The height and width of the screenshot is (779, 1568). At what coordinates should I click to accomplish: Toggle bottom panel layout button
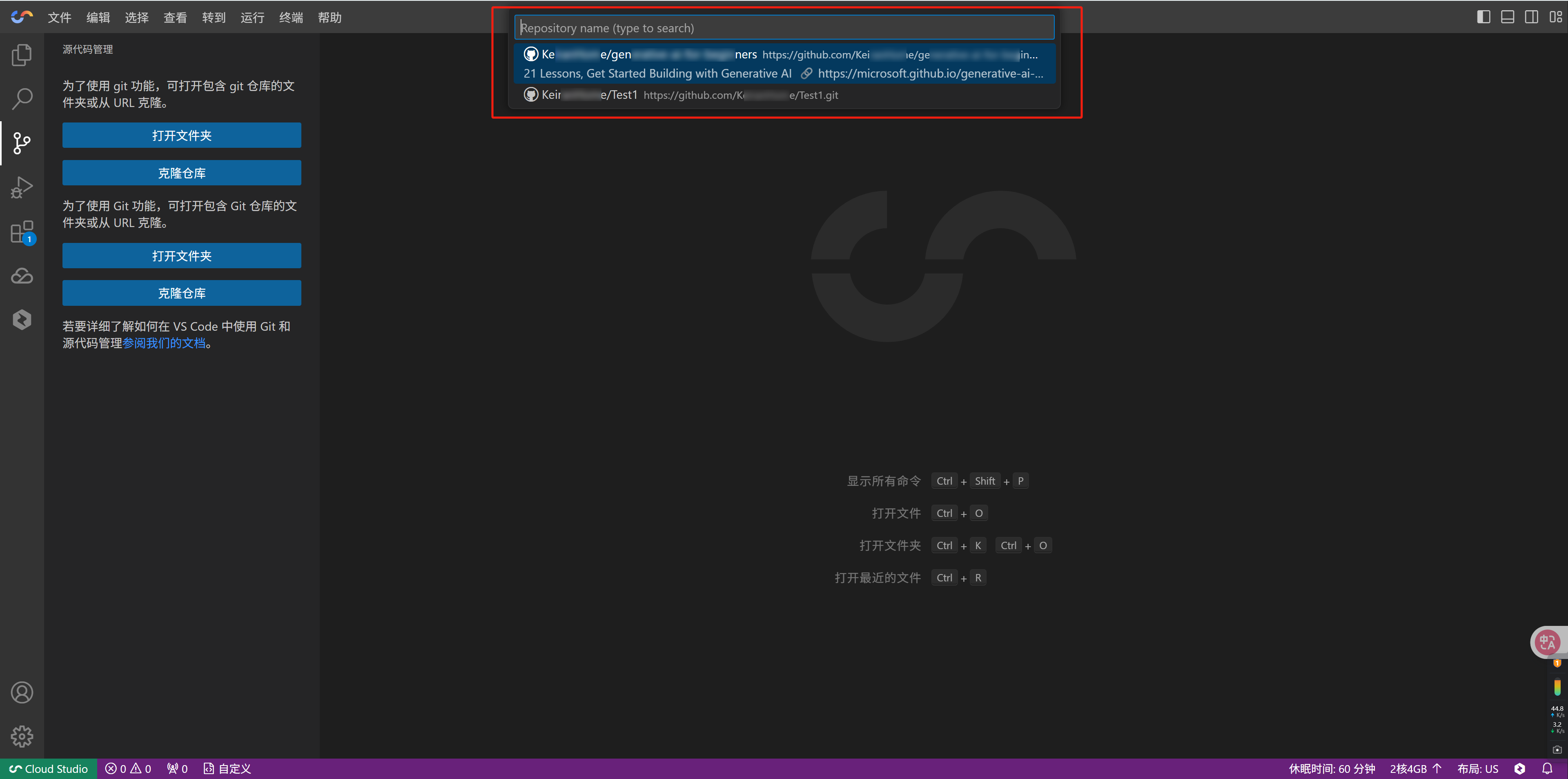tap(1507, 17)
